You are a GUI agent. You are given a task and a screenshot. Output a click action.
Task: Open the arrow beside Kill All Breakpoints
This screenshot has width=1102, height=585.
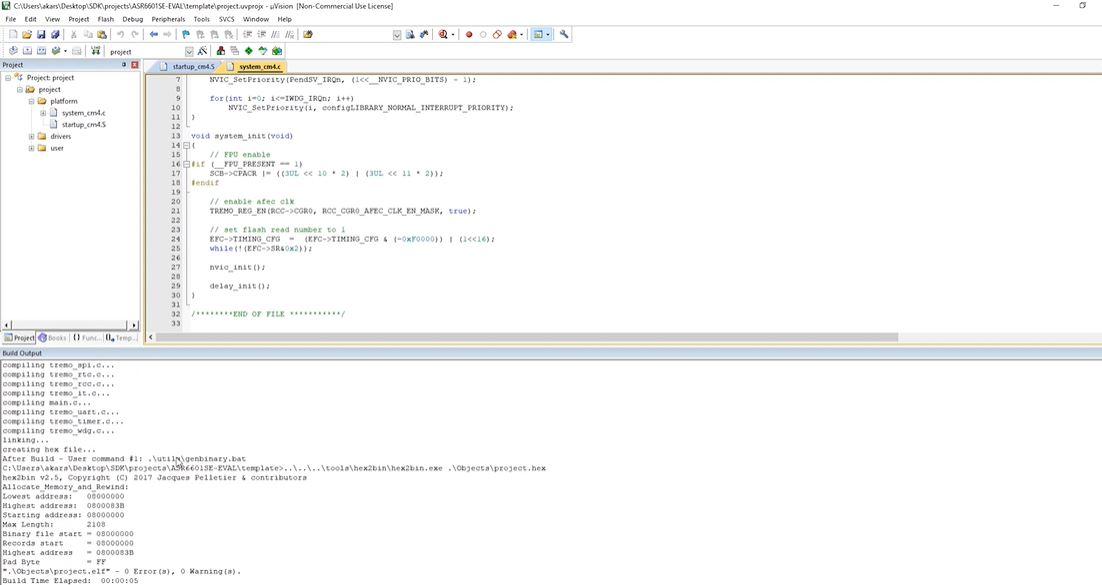(x=521, y=34)
